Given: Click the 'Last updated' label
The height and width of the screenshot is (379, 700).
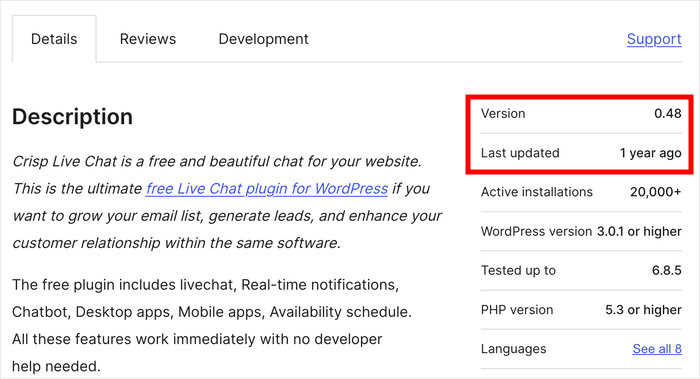Looking at the screenshot, I should pyautogui.click(x=520, y=153).
